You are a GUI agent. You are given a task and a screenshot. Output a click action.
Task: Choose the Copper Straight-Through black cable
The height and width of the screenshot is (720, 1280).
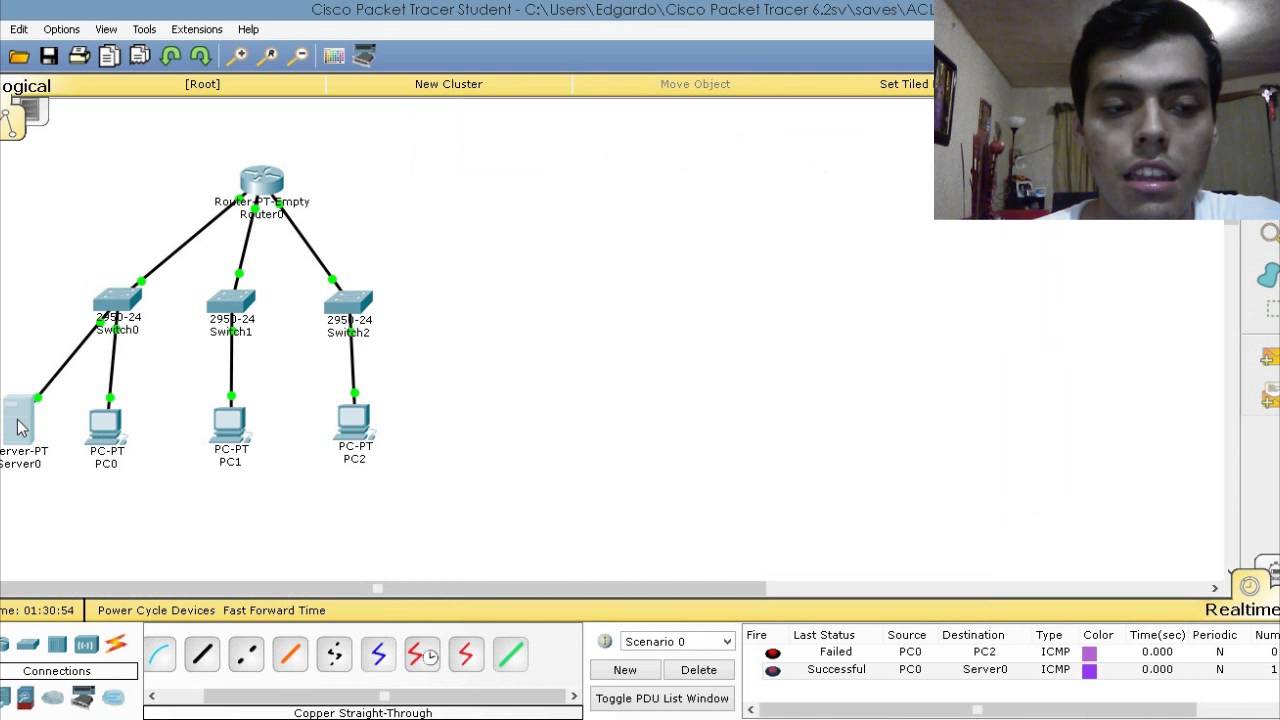[x=202, y=655]
